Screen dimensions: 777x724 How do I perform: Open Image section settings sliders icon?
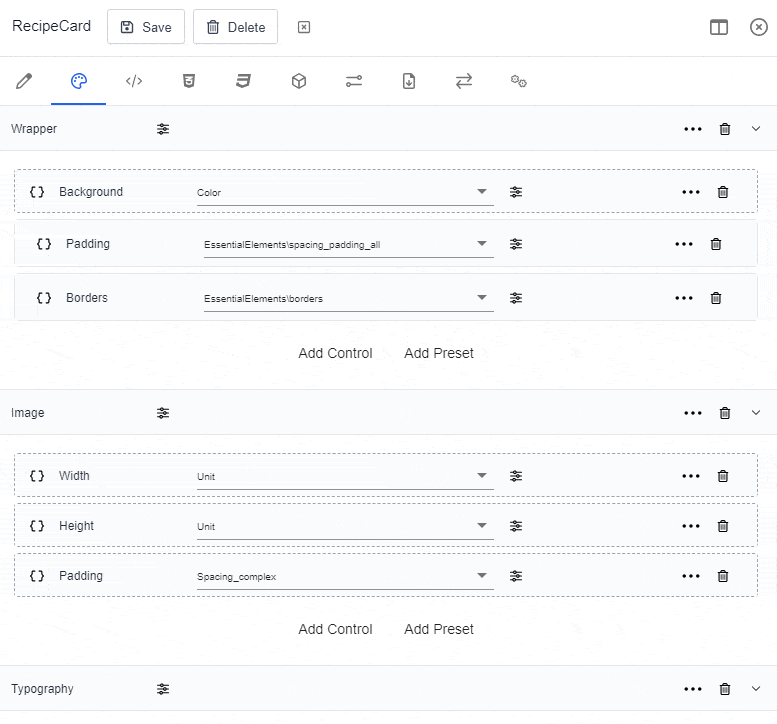click(163, 413)
